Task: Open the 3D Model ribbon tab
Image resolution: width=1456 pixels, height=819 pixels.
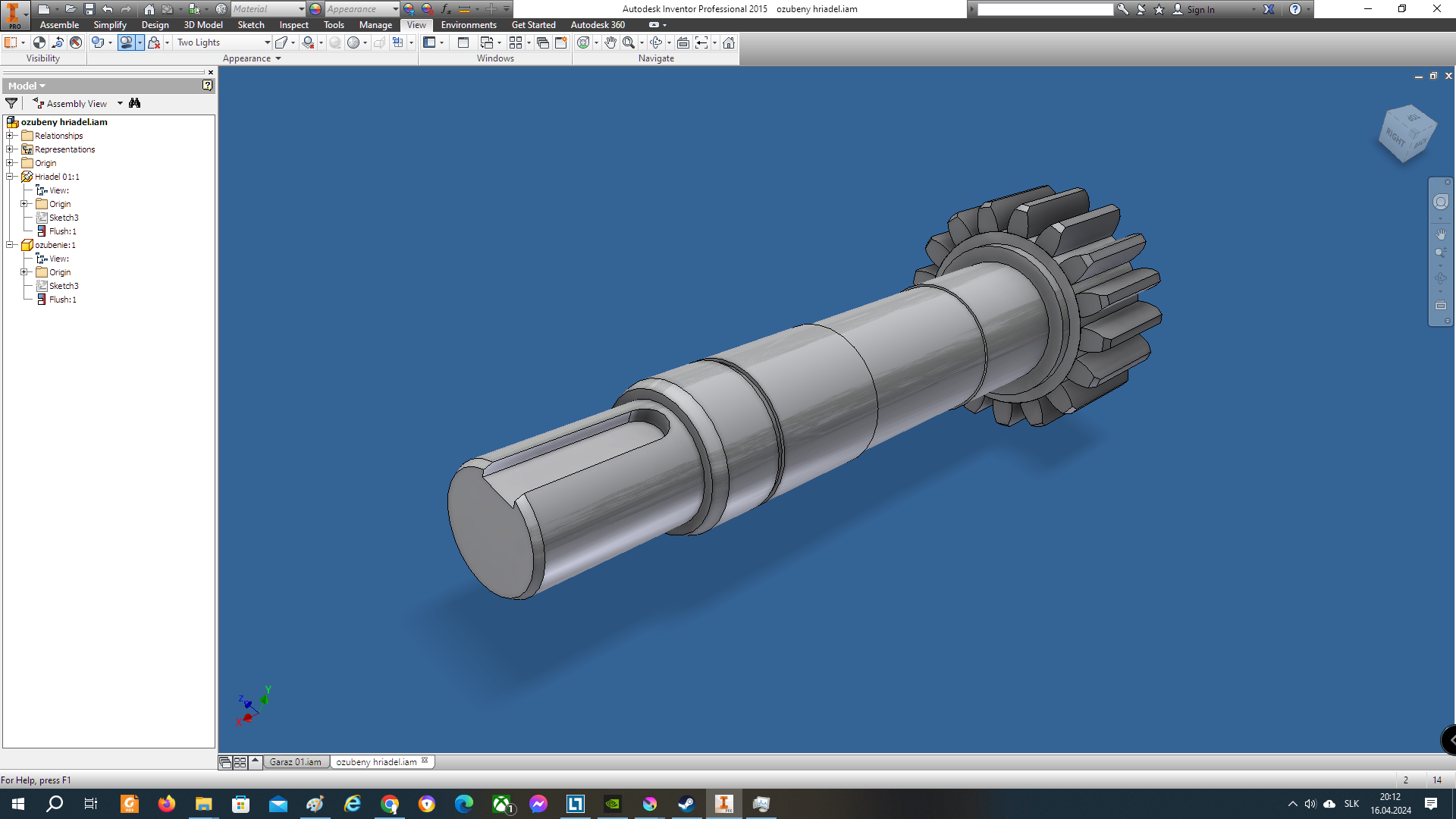Action: pyautogui.click(x=203, y=25)
